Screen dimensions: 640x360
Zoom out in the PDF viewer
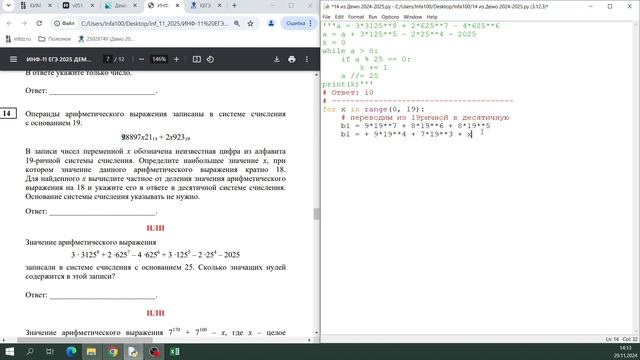[141, 59]
